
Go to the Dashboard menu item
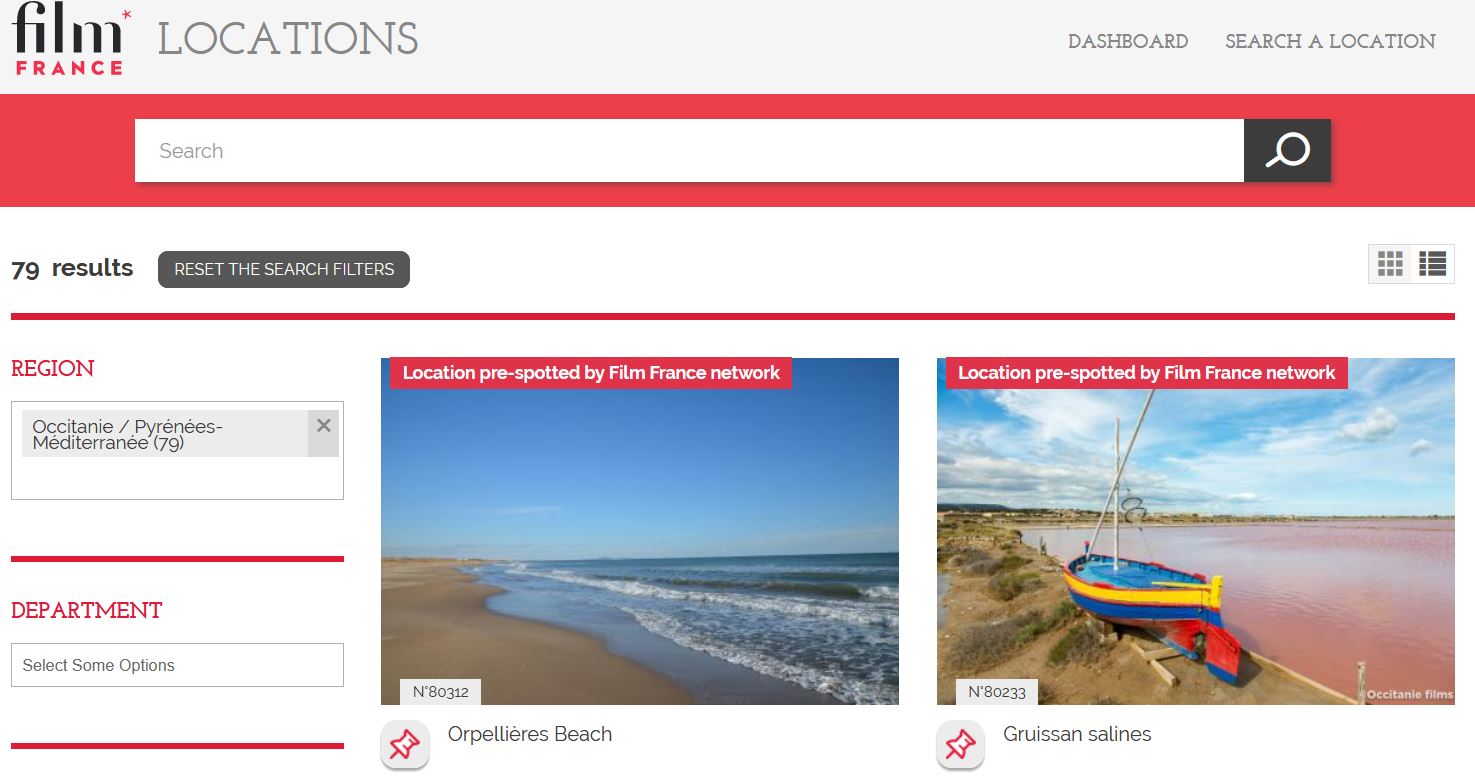click(1128, 41)
